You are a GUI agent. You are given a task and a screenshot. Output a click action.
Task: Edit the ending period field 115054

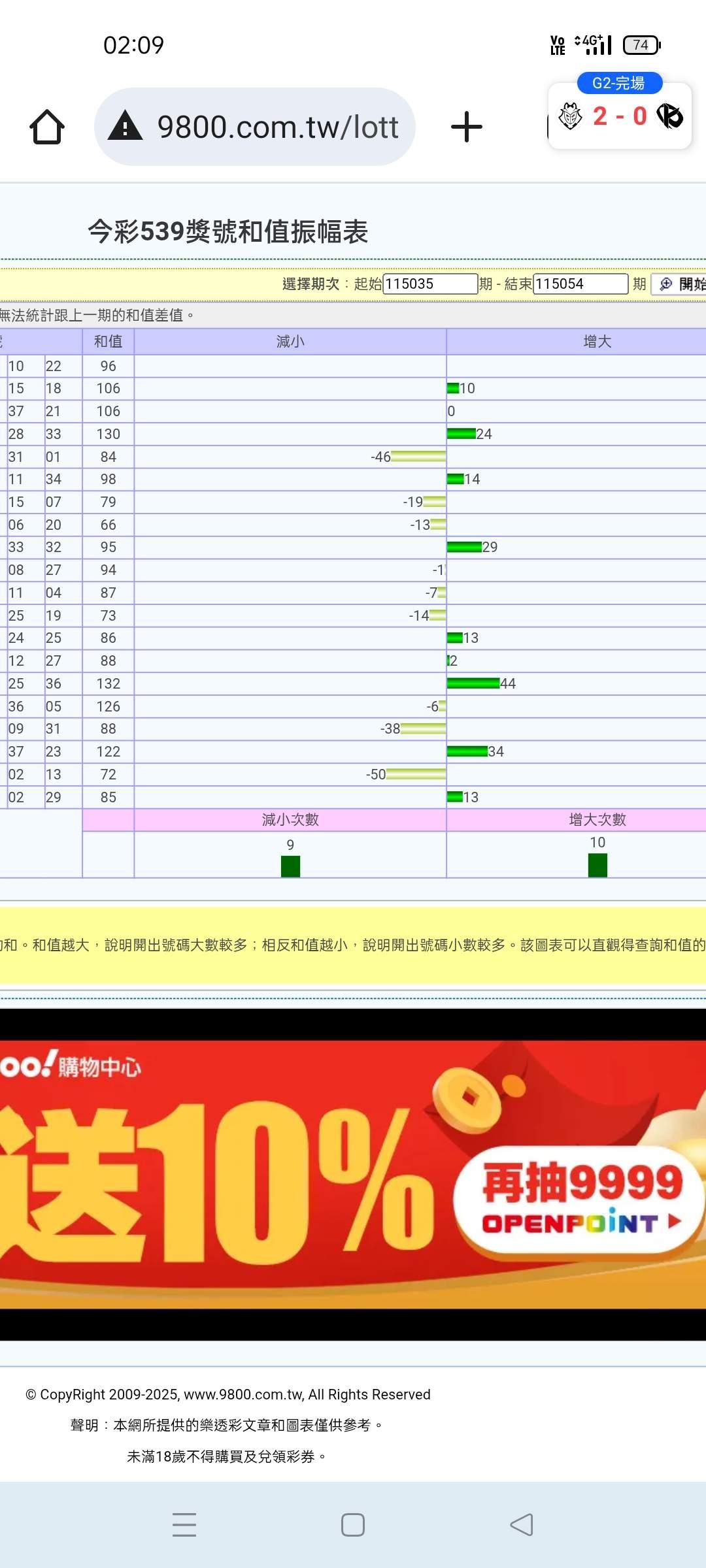click(x=580, y=284)
